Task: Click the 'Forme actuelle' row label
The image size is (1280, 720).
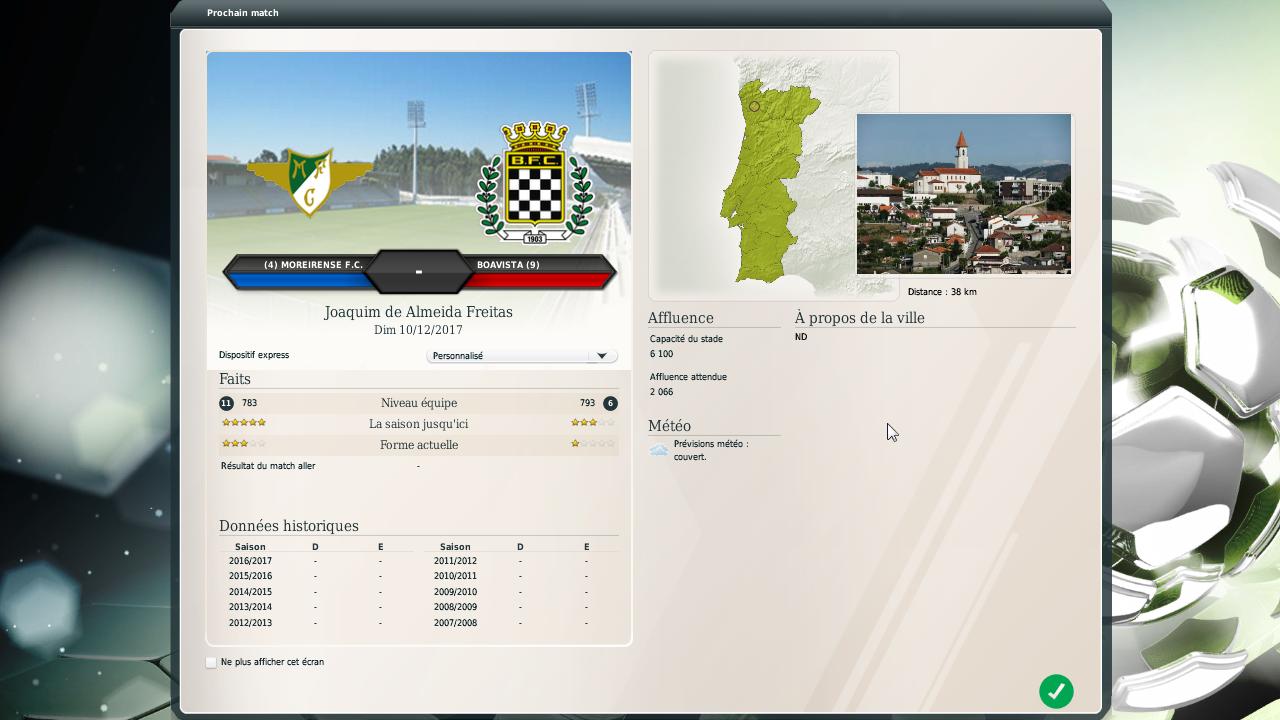Action: pyautogui.click(x=419, y=445)
